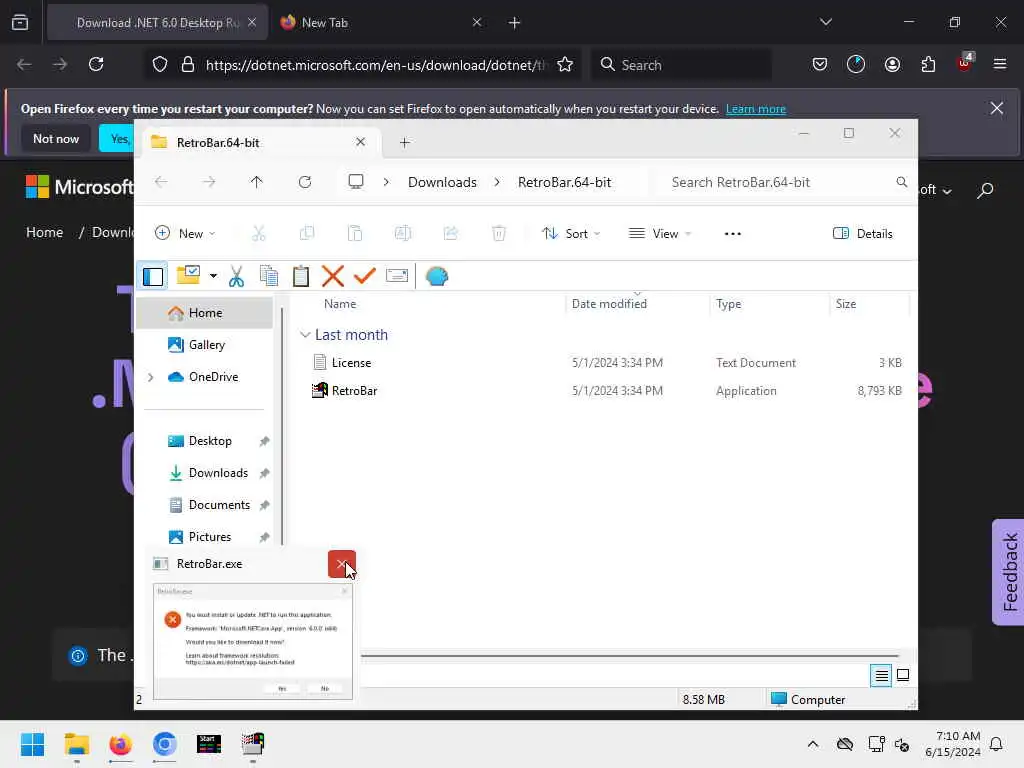Select Downloads in the address breadcrumb
This screenshot has height=768, width=1024.
point(442,182)
